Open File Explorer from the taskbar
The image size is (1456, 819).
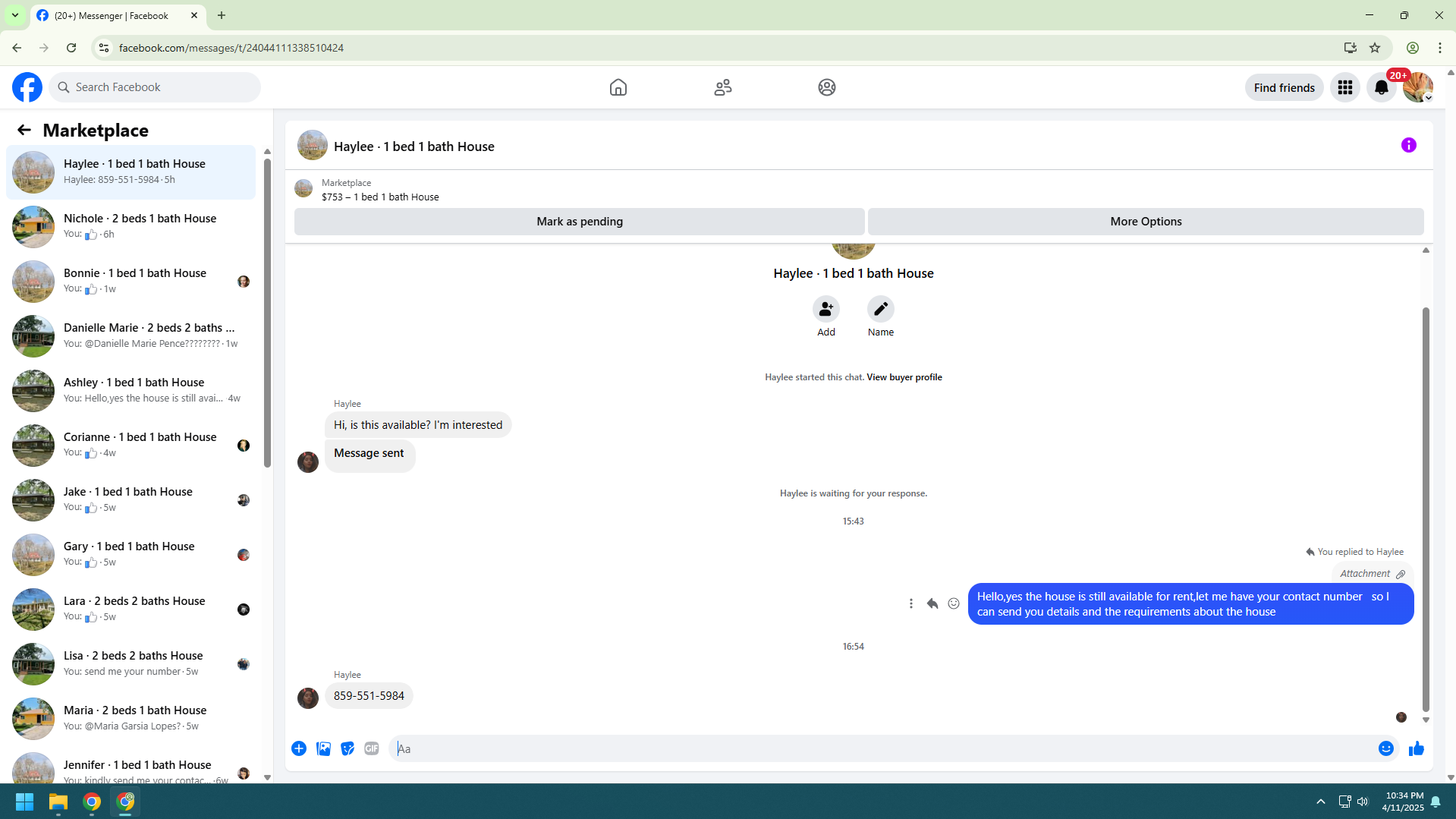58,802
